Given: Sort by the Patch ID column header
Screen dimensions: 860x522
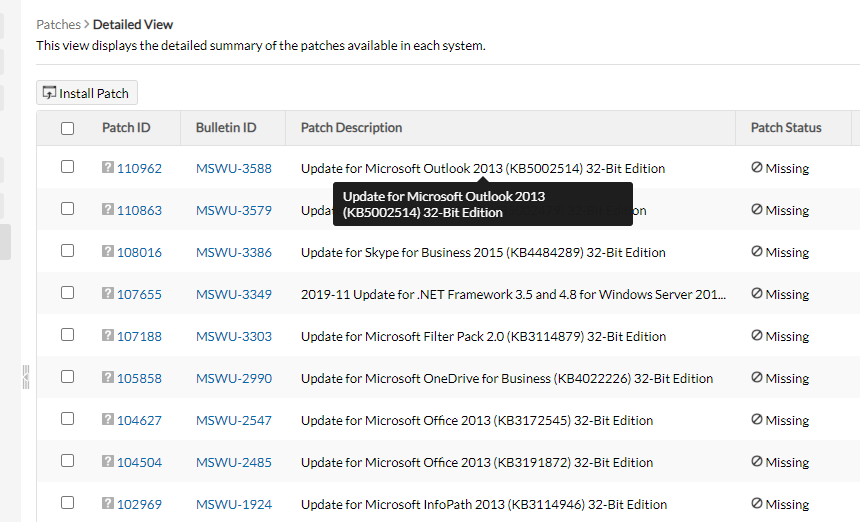Looking at the screenshot, I should point(126,128).
